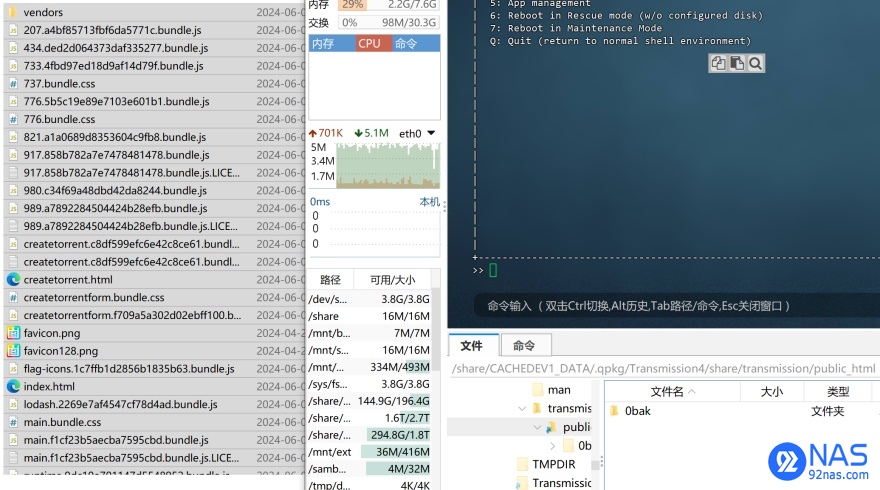Screen dimensions: 880x490
Task: Click the memory usage 29% bar
Action: (388, 5)
